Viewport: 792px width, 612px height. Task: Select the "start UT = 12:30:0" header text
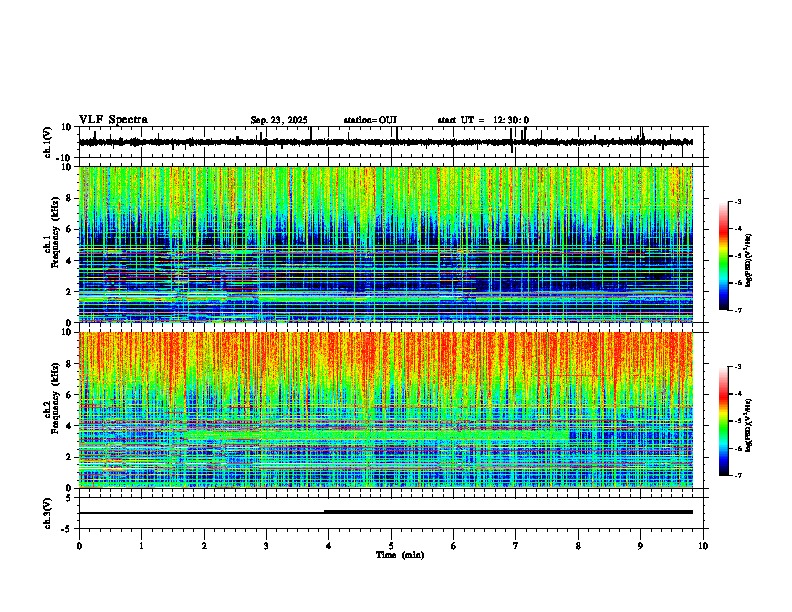(483, 120)
